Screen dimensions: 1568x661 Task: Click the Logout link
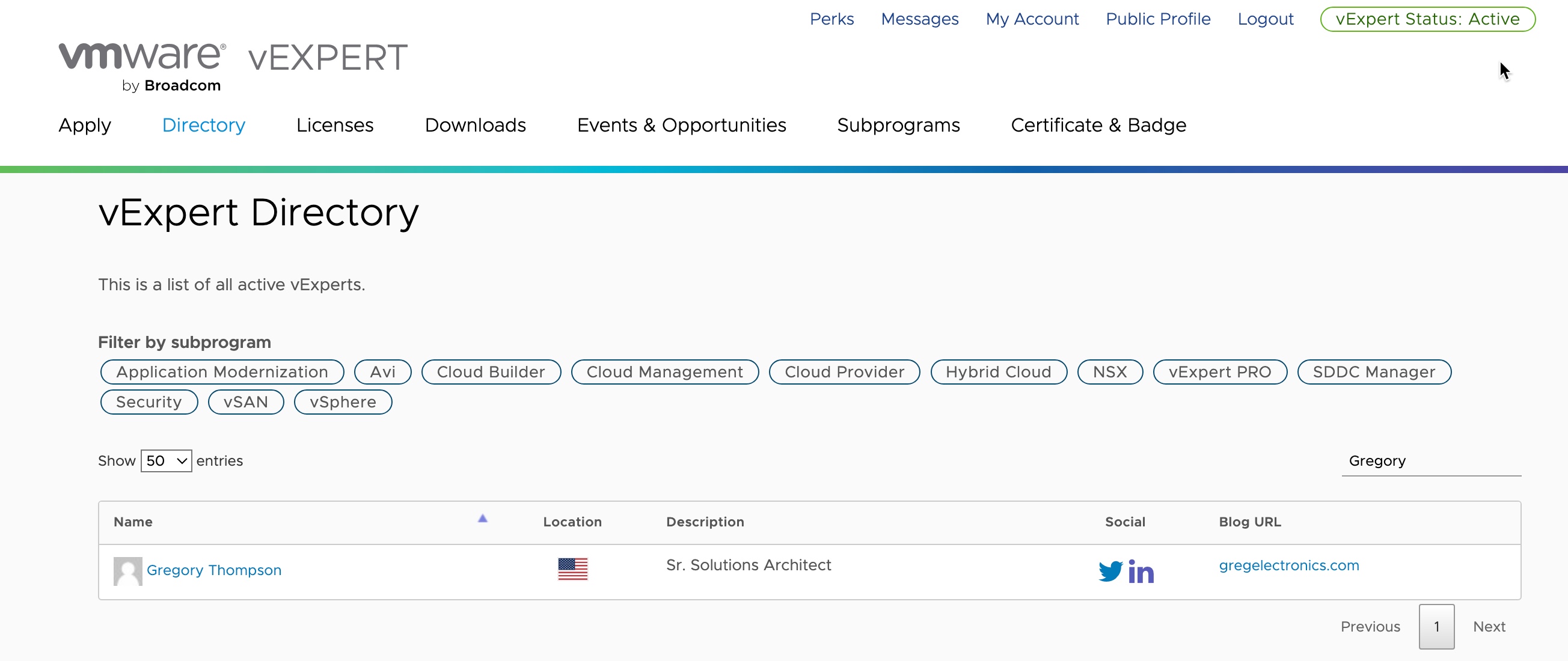[x=1266, y=19]
